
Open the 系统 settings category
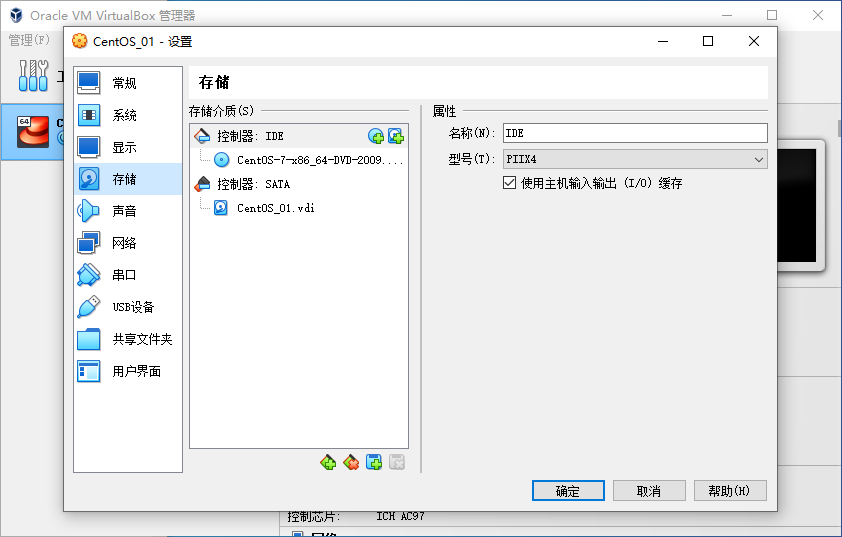[x=128, y=115]
